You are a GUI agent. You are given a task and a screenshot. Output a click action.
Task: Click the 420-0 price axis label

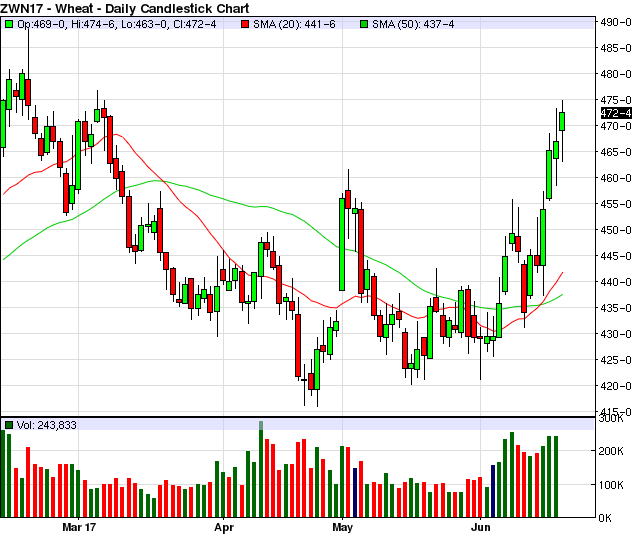616,386
